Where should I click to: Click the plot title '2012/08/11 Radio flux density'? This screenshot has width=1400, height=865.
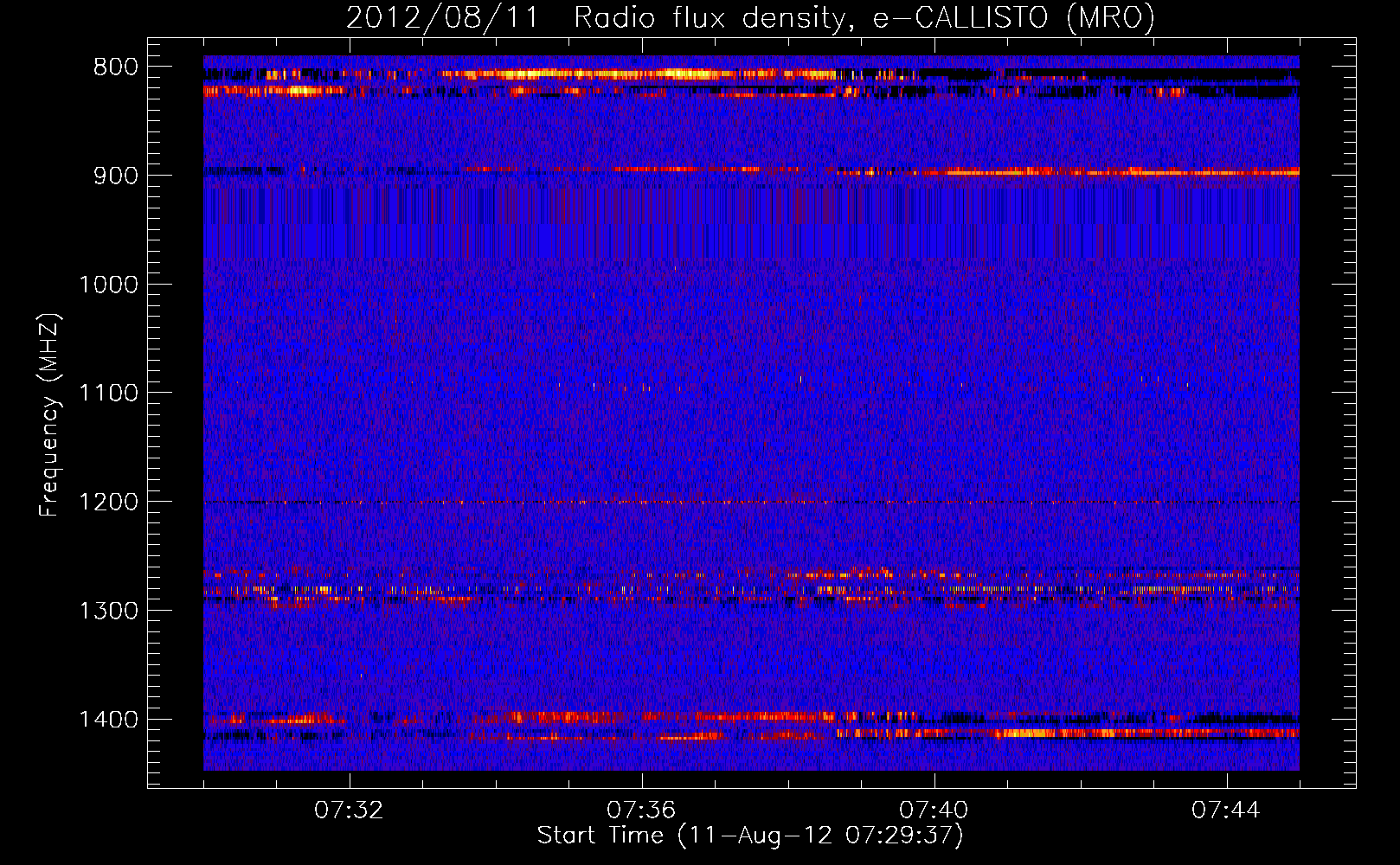click(x=750, y=18)
